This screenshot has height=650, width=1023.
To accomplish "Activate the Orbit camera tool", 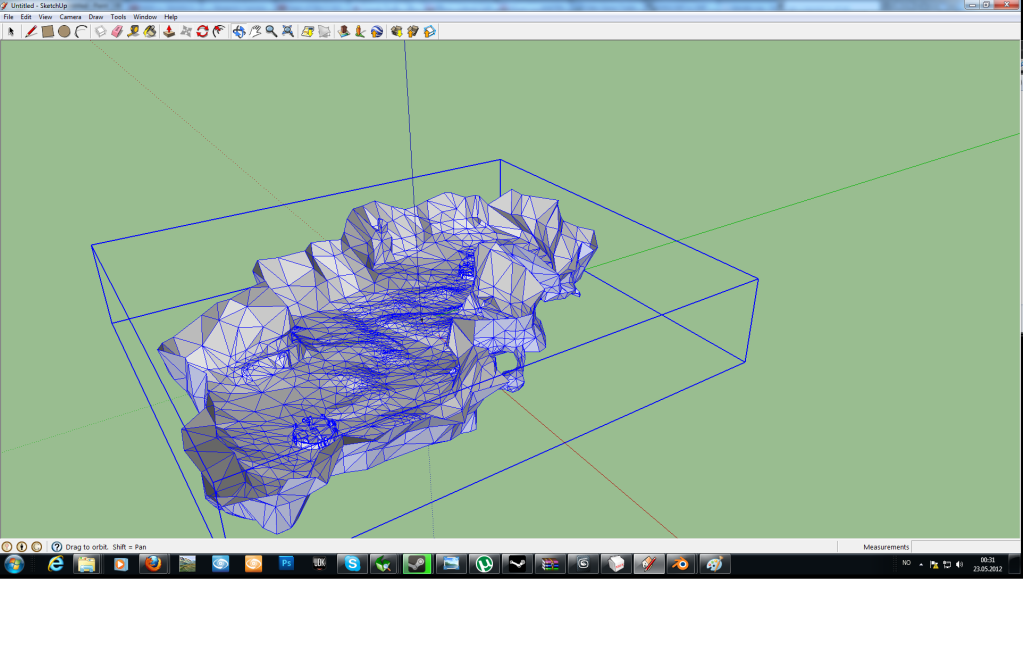I will (239, 31).
